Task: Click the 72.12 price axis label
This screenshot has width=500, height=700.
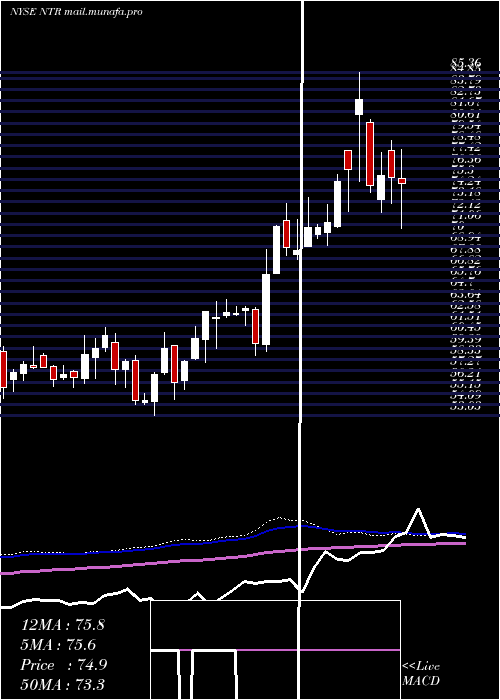Action: tap(465, 205)
